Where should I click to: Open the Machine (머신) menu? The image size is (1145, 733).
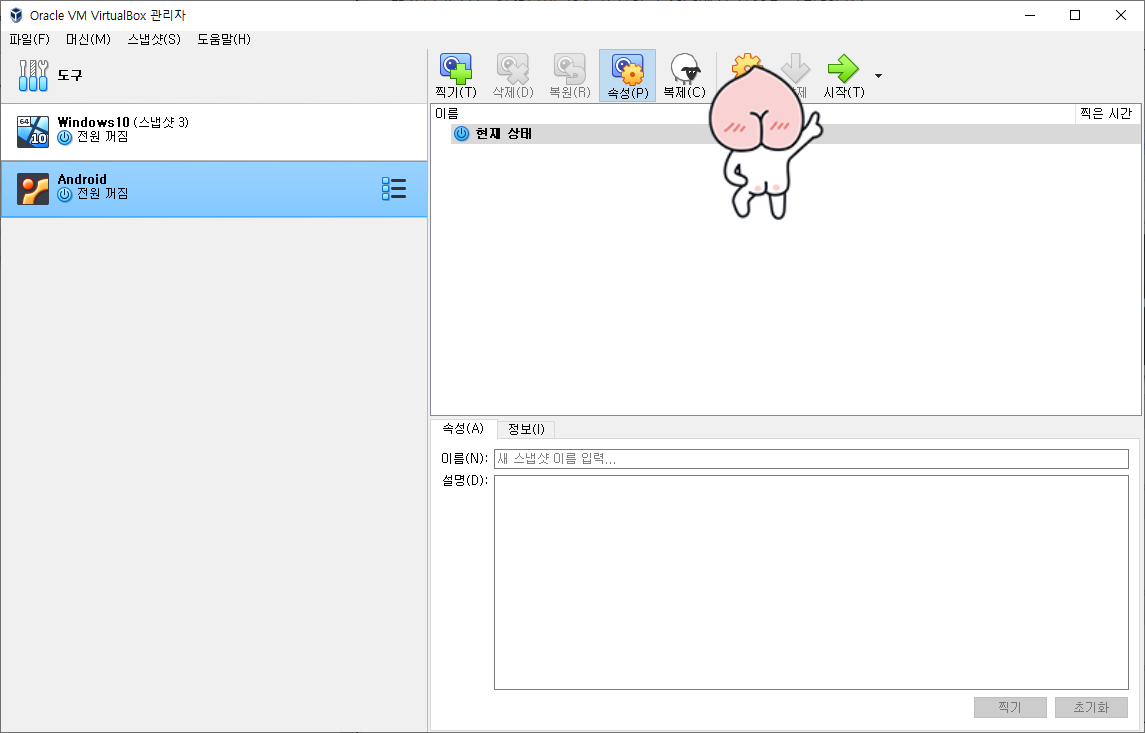88,39
